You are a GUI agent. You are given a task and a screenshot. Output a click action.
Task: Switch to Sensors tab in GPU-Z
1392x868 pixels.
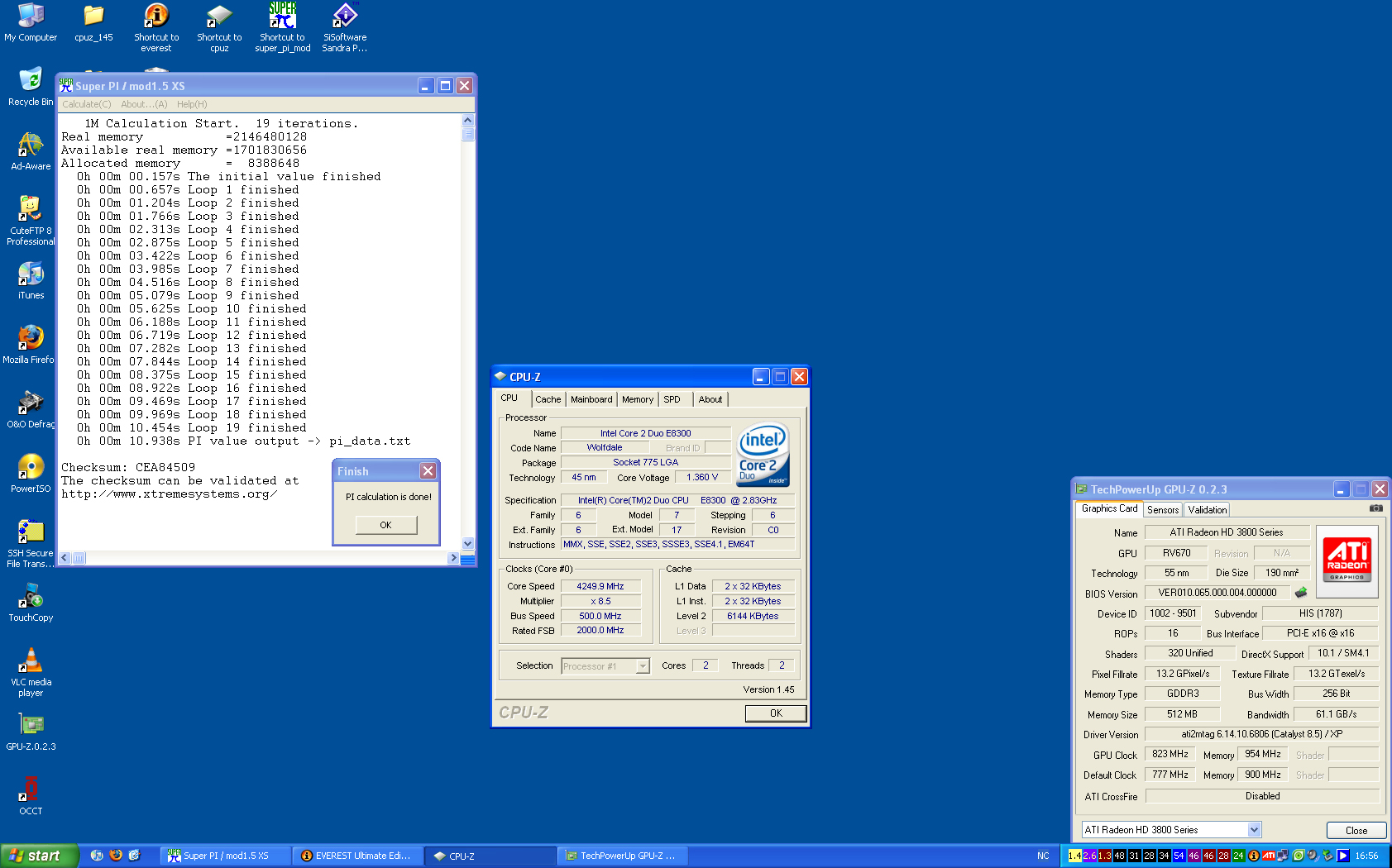tap(1163, 510)
